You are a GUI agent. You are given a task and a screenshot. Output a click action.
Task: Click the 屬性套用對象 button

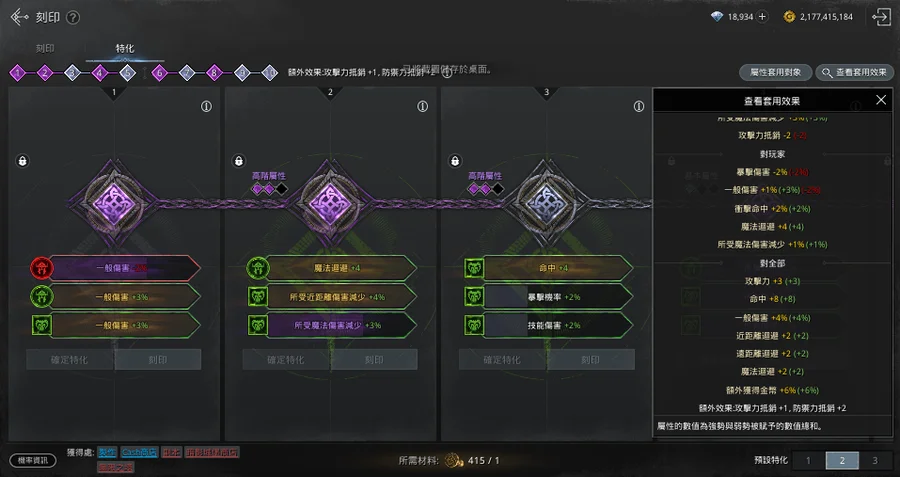(x=775, y=72)
